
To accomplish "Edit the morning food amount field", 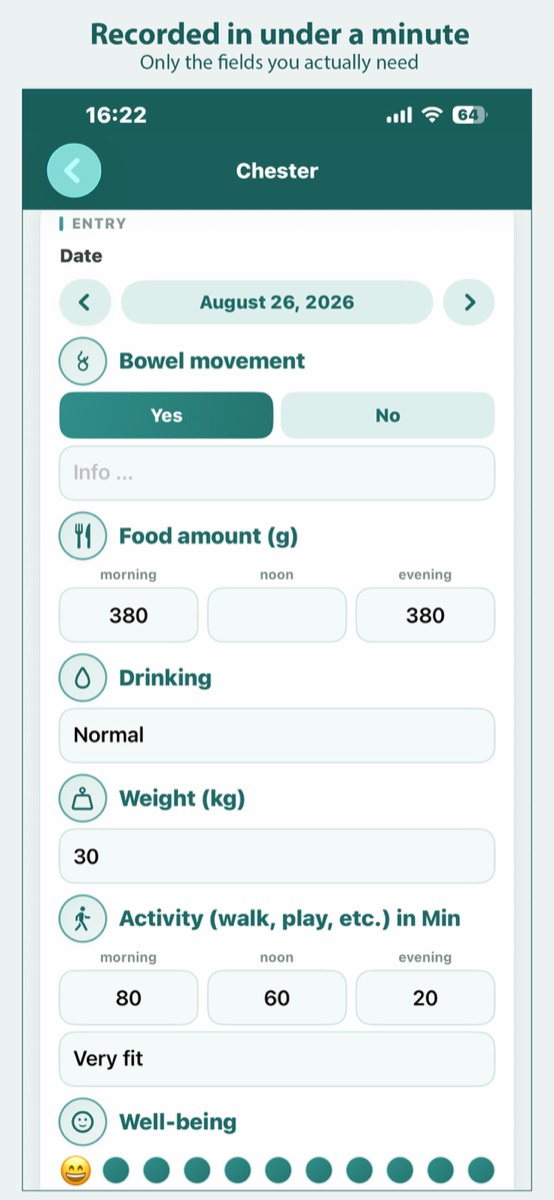I will pyautogui.click(x=129, y=615).
